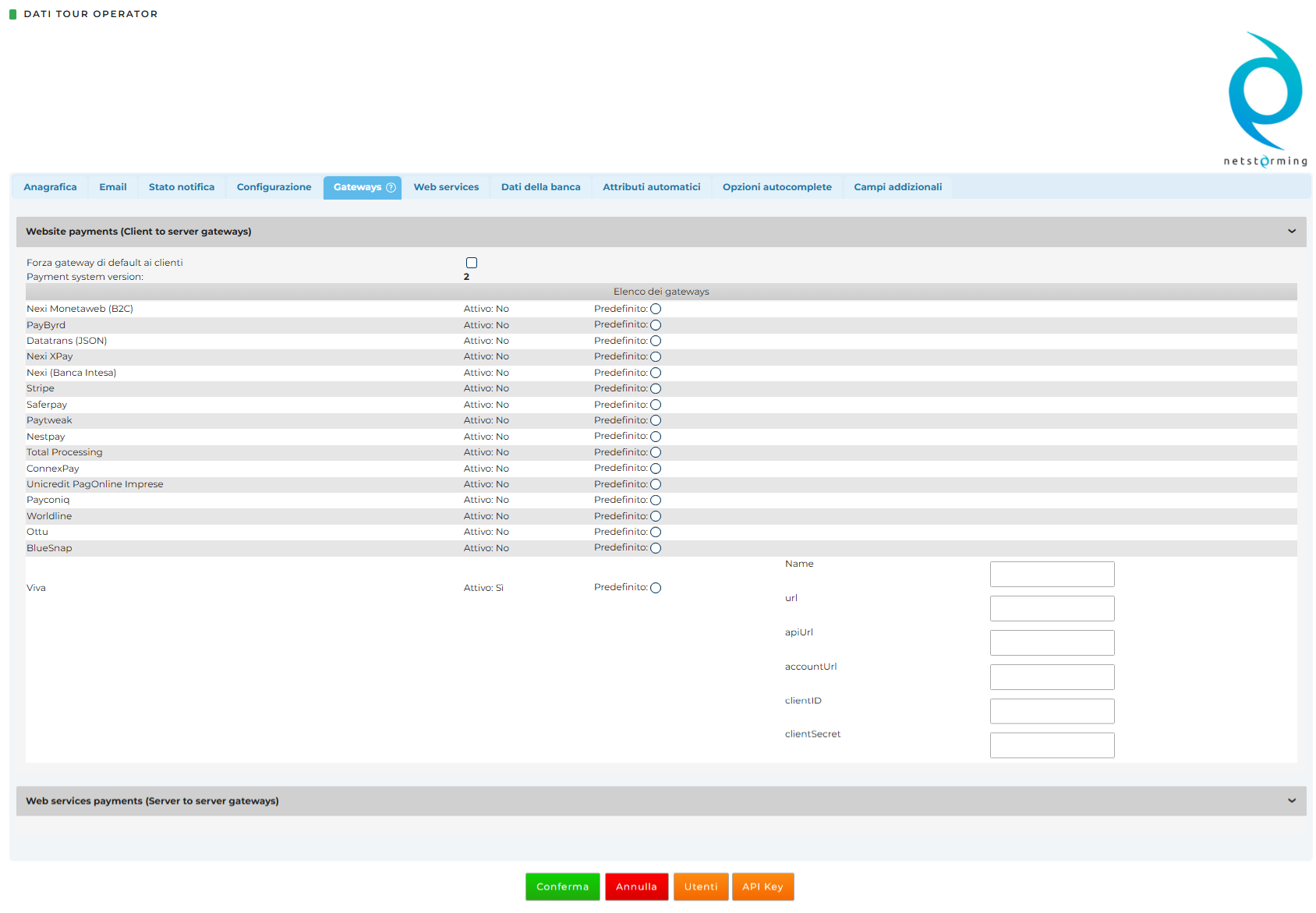Set Stripe as Predefinito gateway
The width and height of the screenshot is (1316, 913).
pyautogui.click(x=656, y=388)
